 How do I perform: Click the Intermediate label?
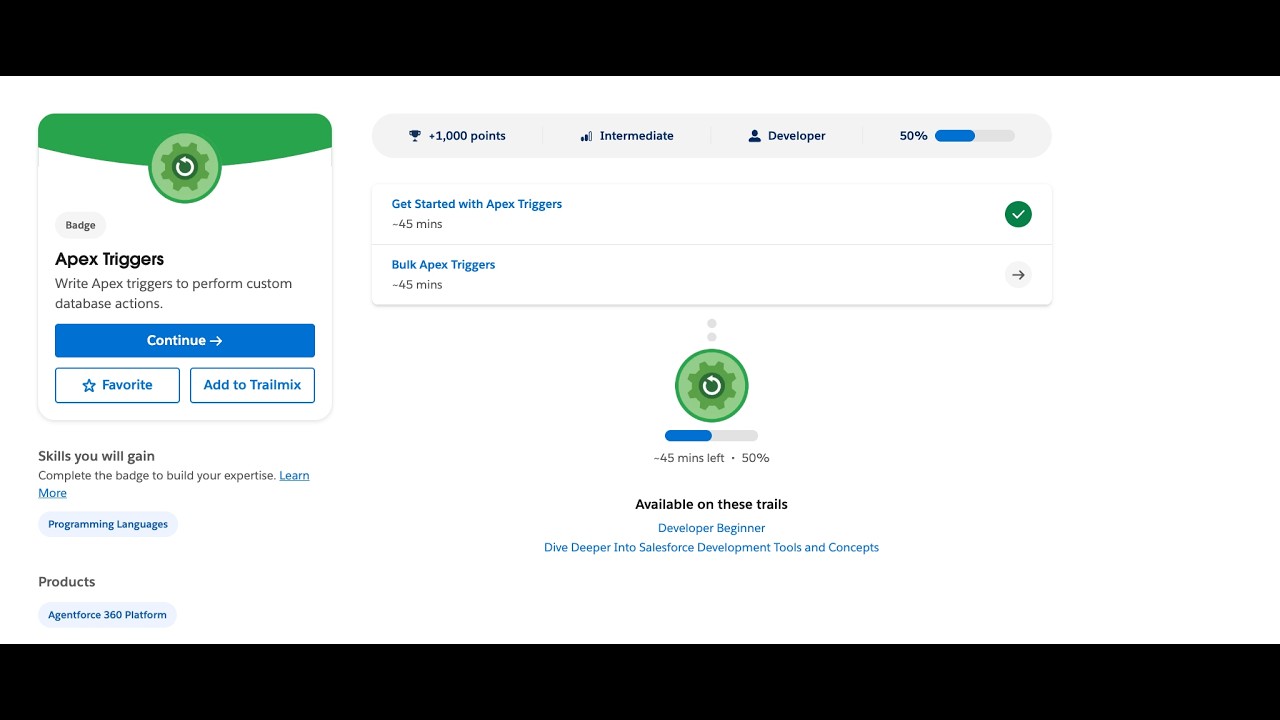pyautogui.click(x=637, y=136)
